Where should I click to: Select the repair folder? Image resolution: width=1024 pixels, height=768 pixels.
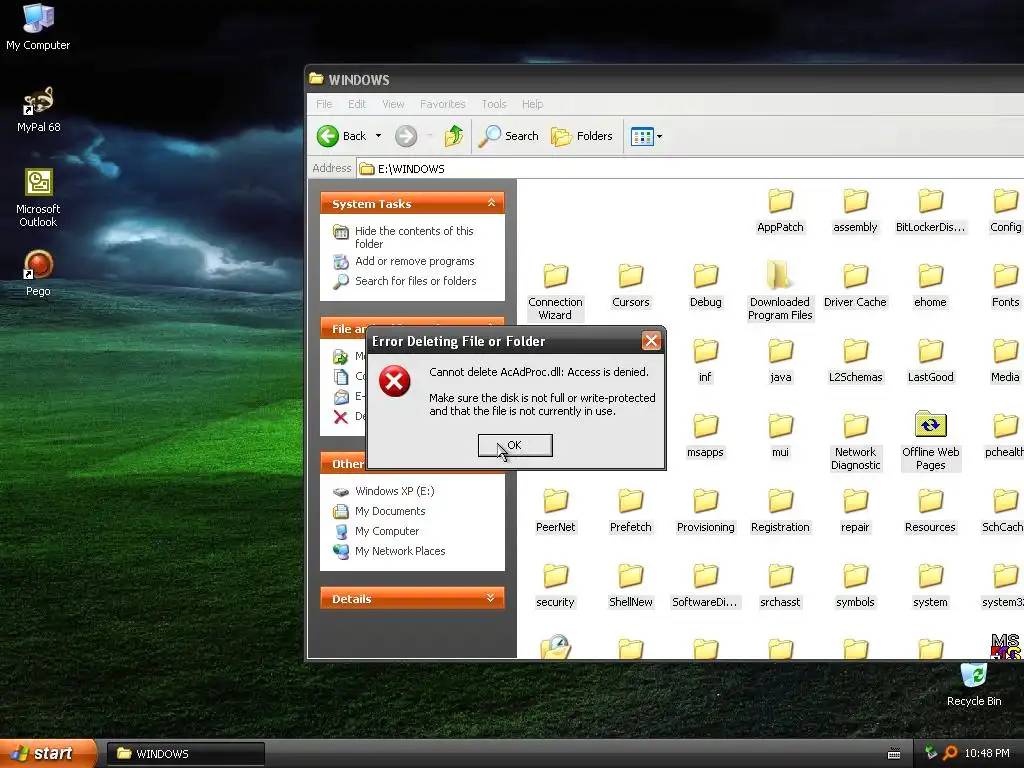coord(855,511)
